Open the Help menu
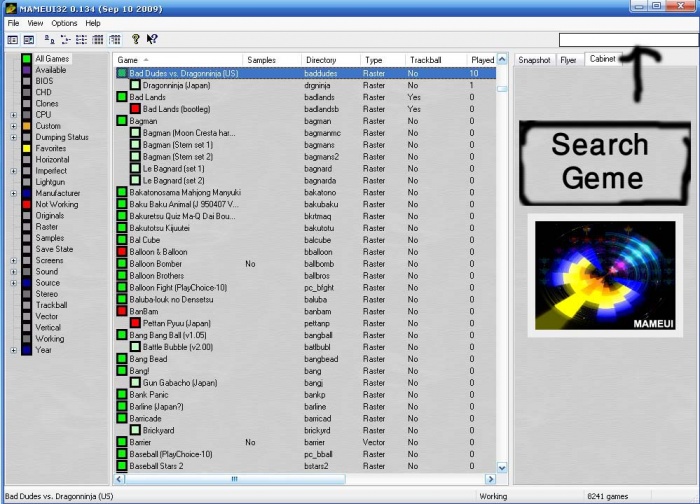This screenshot has width=700, height=504. 93,23
